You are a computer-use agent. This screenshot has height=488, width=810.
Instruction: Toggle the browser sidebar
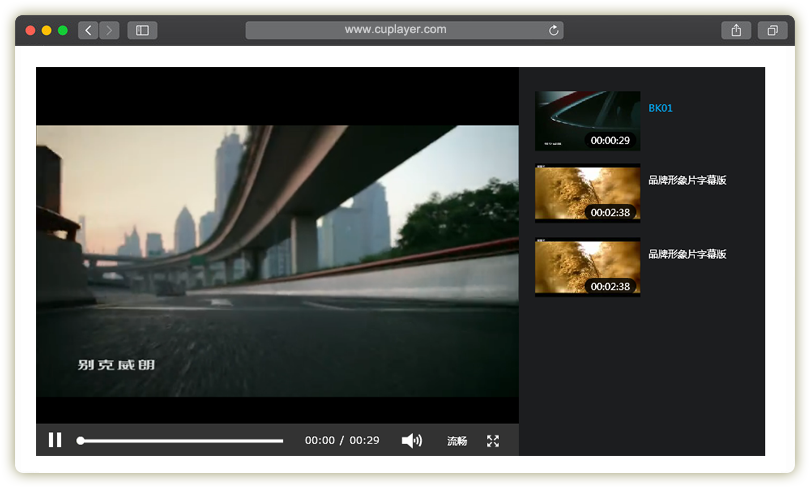(x=142, y=31)
